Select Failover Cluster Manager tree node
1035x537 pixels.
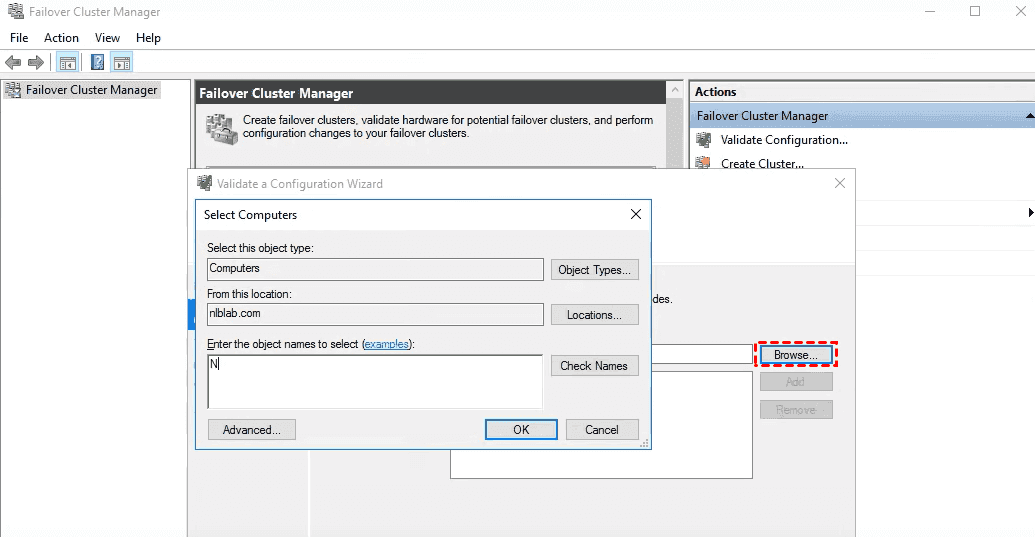click(x=91, y=90)
